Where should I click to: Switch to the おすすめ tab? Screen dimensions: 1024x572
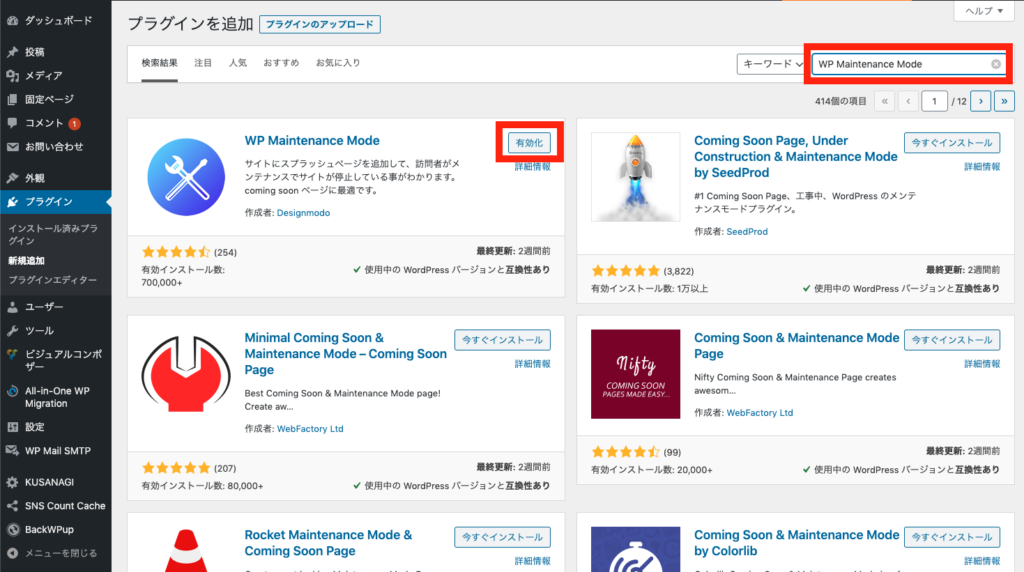pos(281,63)
